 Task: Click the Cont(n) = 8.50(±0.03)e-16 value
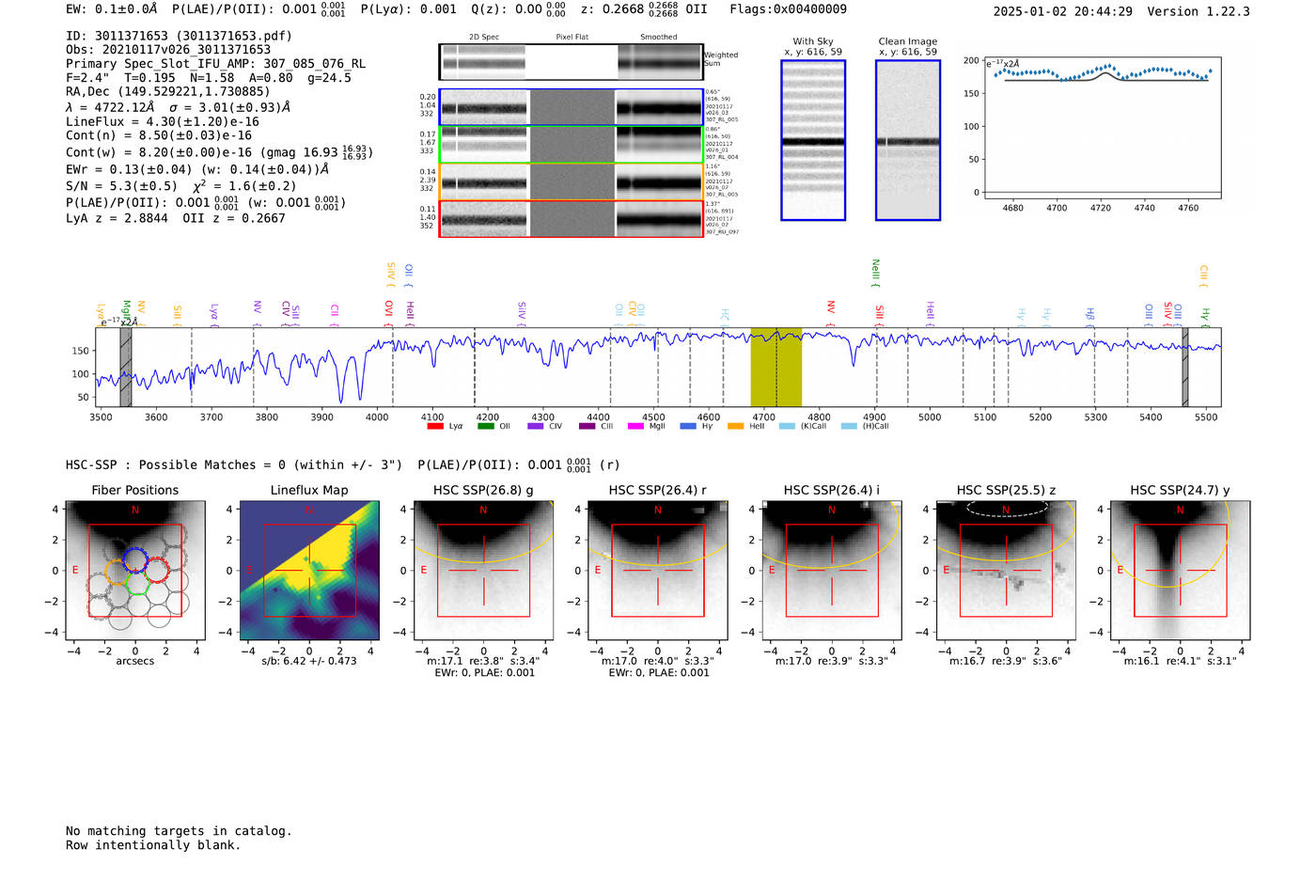(159, 135)
